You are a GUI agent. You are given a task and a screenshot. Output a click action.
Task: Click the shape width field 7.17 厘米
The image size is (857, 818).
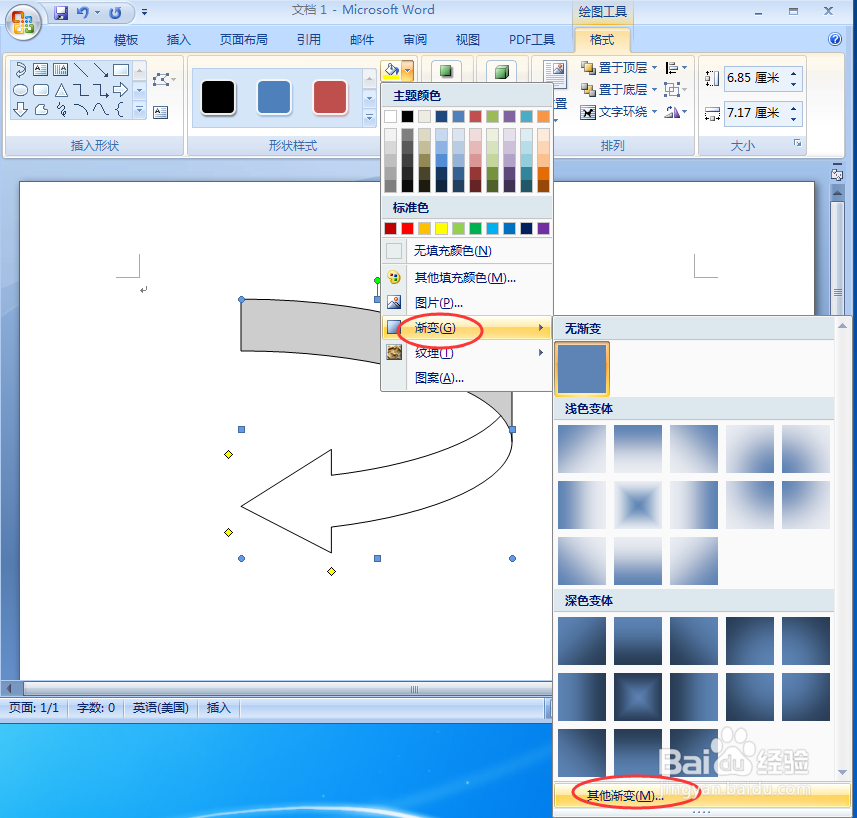(x=755, y=113)
